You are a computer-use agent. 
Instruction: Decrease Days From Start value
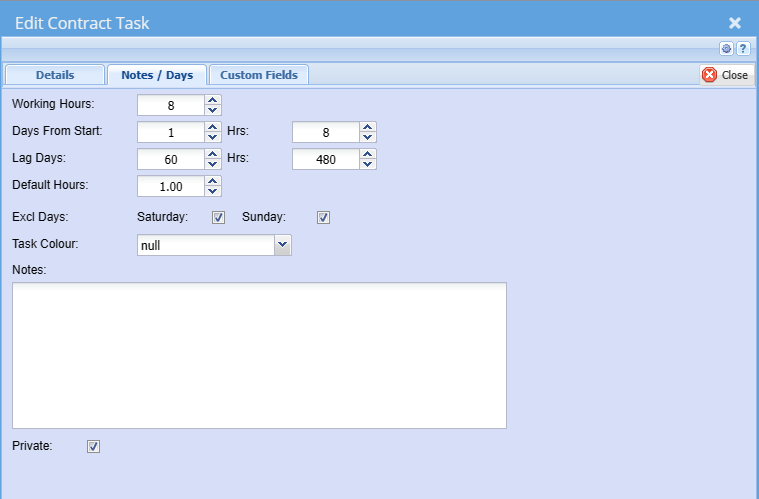tap(213, 137)
